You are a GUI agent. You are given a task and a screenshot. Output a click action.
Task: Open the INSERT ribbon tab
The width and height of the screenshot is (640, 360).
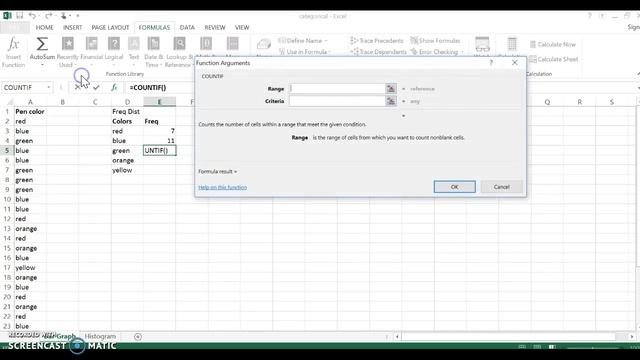coord(72,27)
